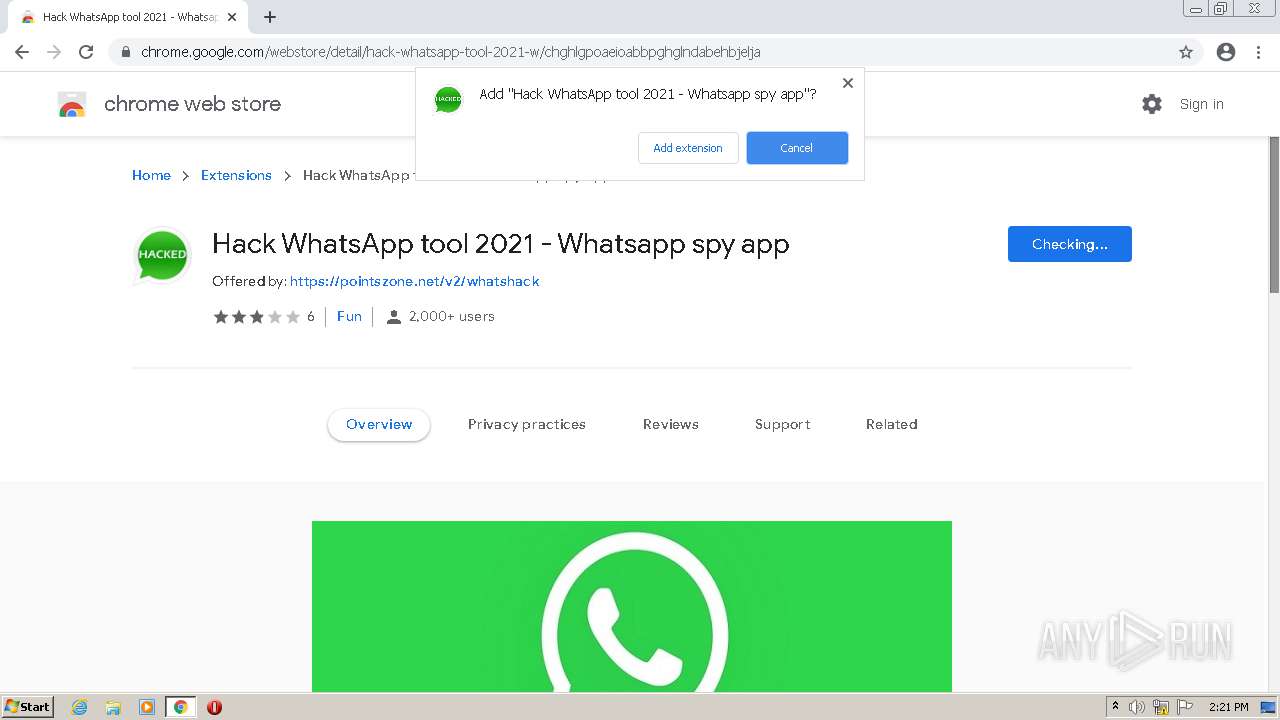The width and height of the screenshot is (1280, 720).
Task: Go to Home breadcrumb link
Action: 151,175
